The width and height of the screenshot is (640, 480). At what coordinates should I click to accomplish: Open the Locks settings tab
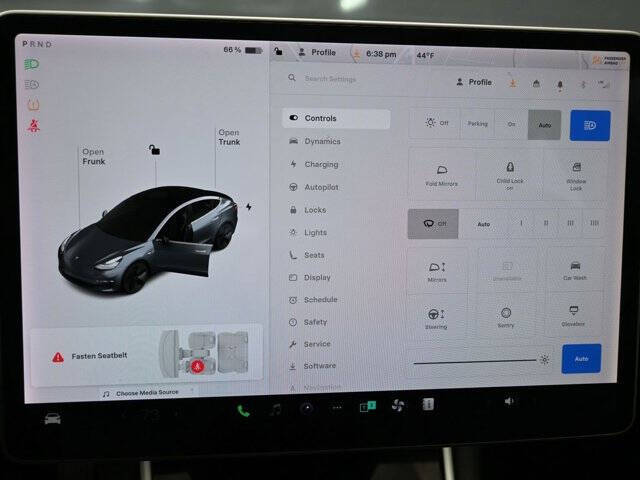point(307,210)
